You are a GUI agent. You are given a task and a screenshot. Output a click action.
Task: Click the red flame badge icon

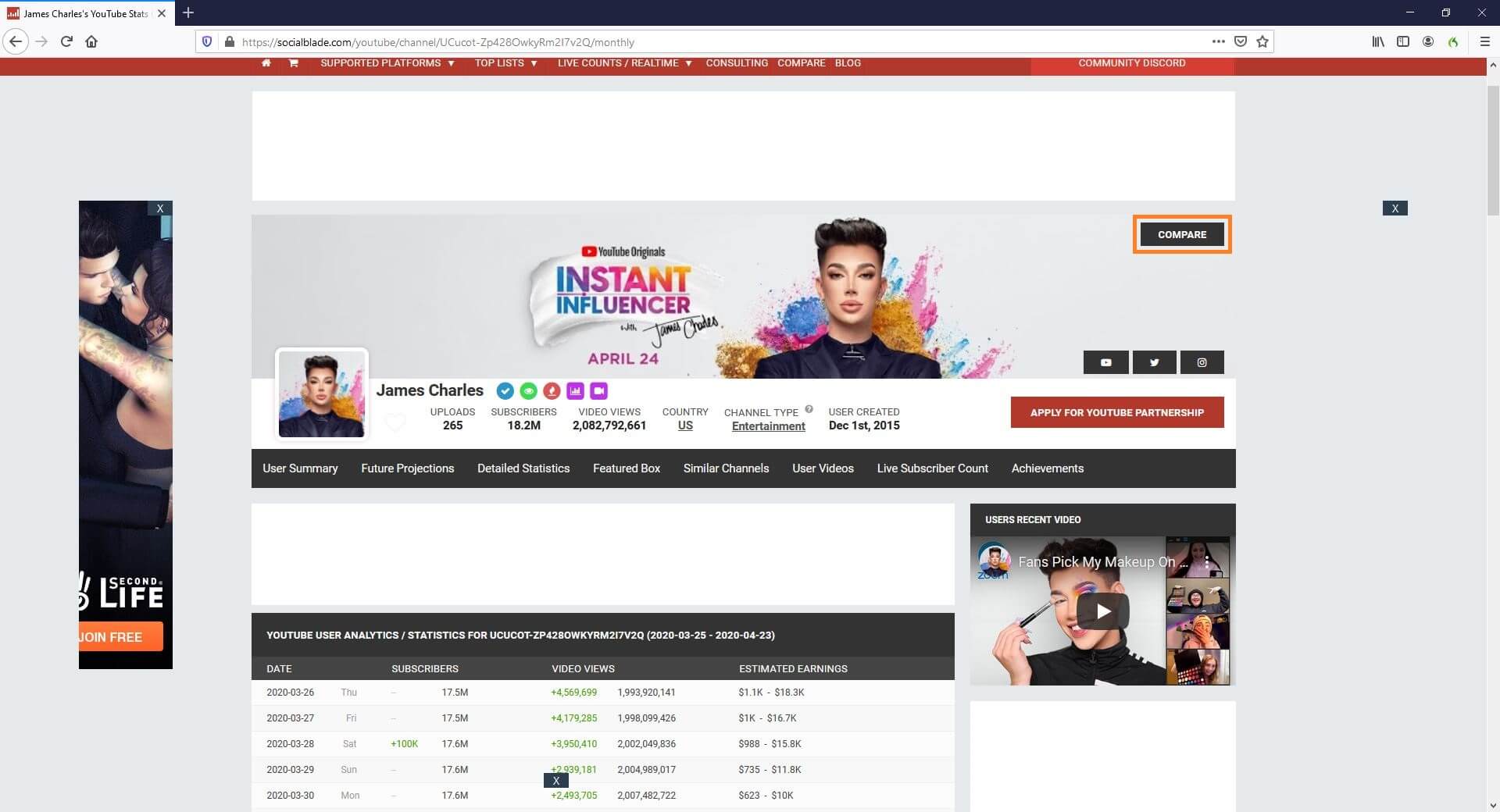point(552,391)
